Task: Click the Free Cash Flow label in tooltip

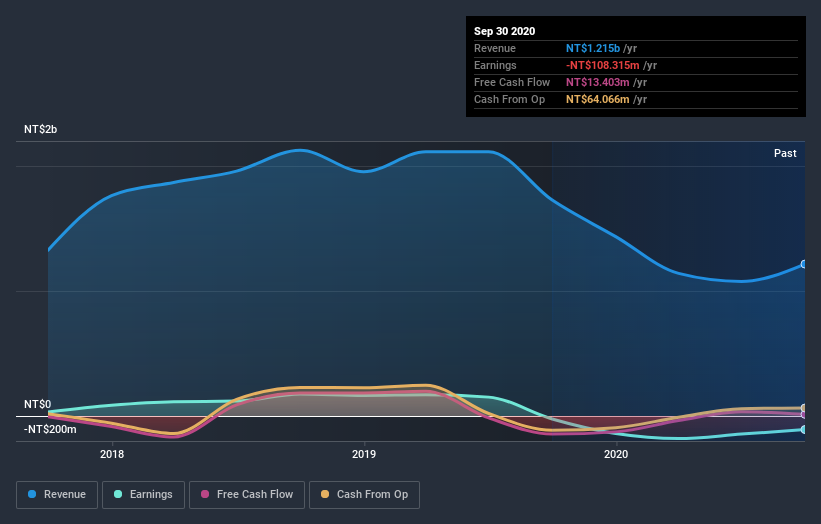Action: [x=512, y=82]
